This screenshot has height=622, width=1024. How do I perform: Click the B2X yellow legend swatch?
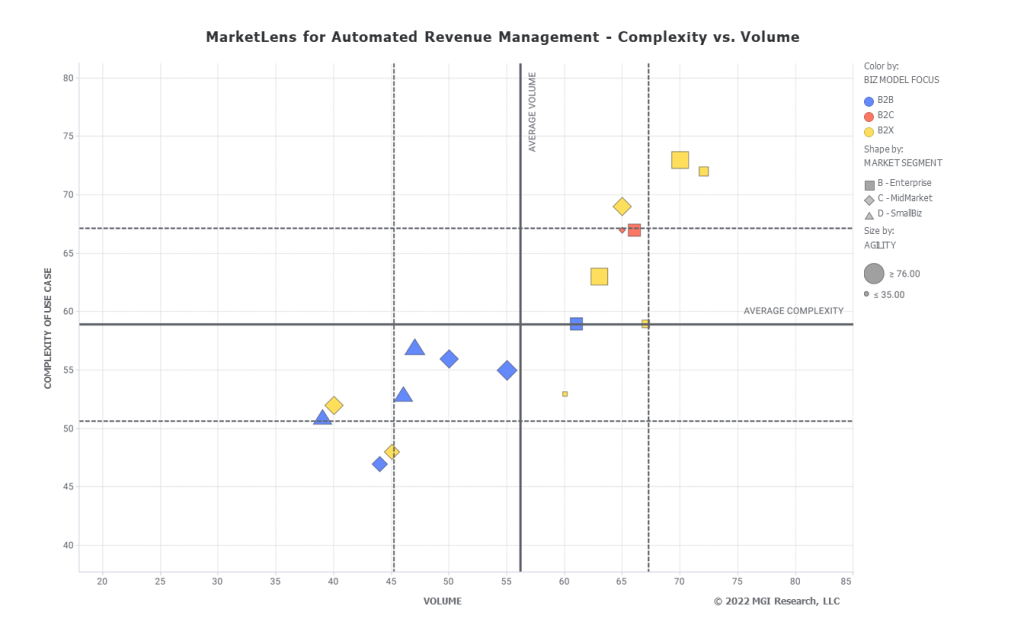869,131
